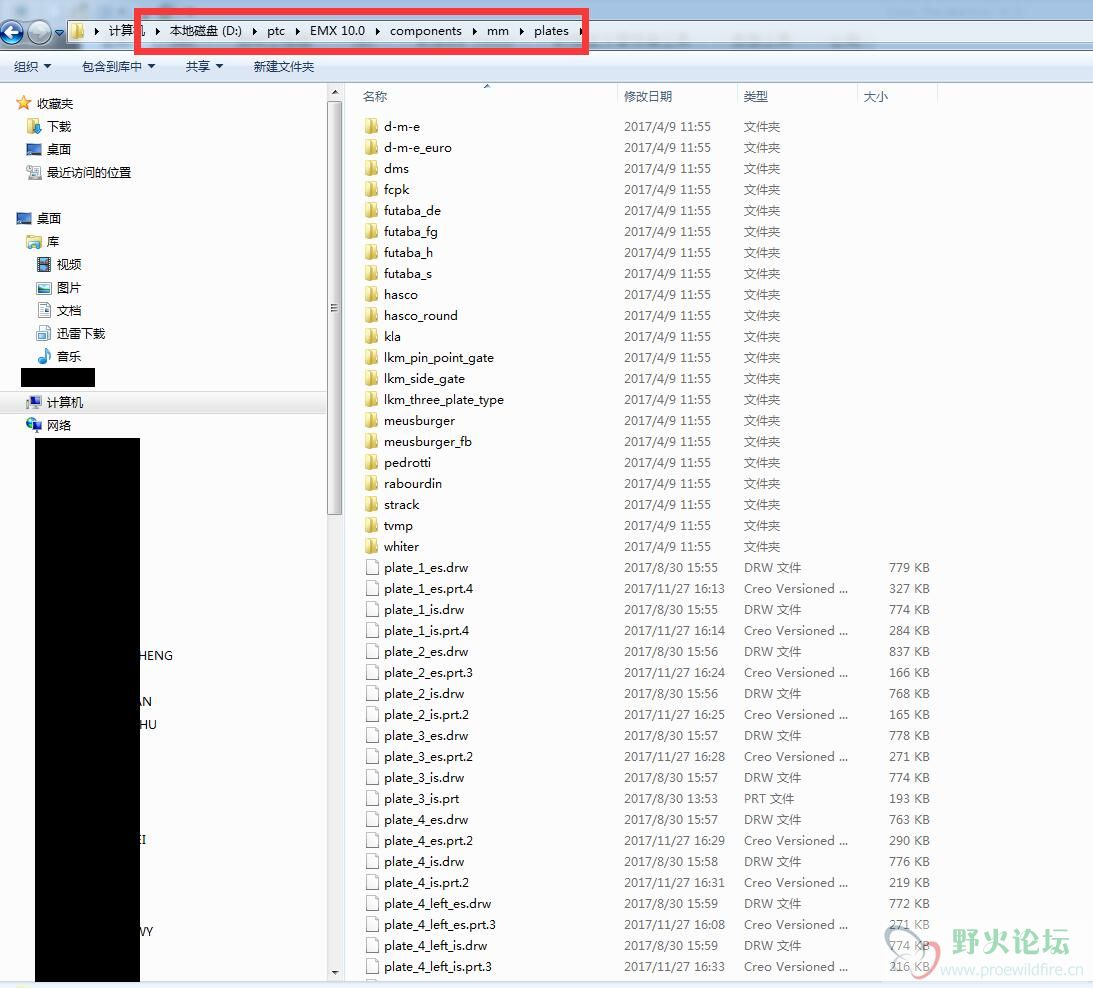Screen dimensions: 1093x988
Task: Select the 库 libraries icon
Action: [33, 241]
